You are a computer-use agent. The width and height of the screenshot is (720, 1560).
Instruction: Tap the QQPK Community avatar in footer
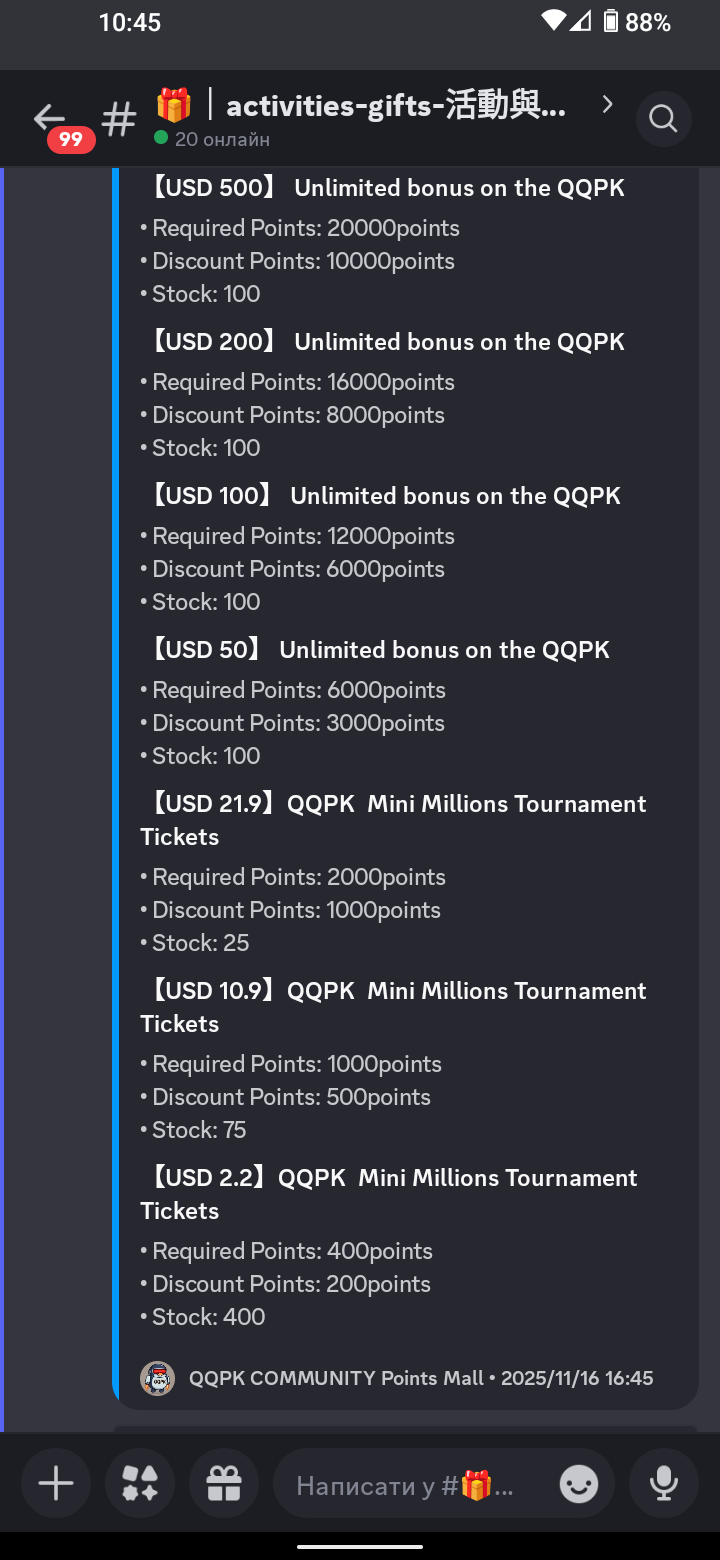point(158,1378)
